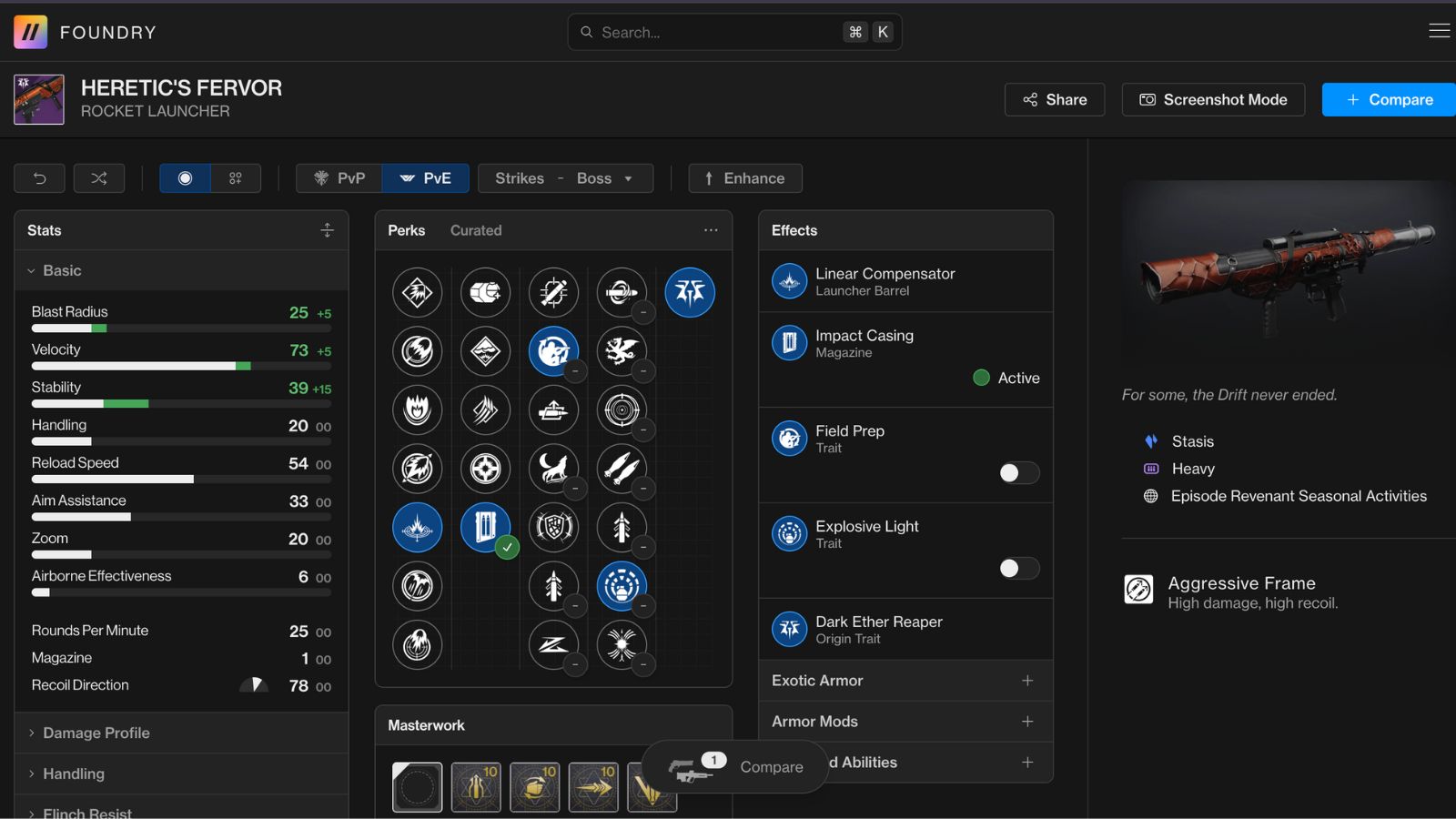Click the Impact Casing Active indicator
1456x819 pixels.
[1006, 378]
